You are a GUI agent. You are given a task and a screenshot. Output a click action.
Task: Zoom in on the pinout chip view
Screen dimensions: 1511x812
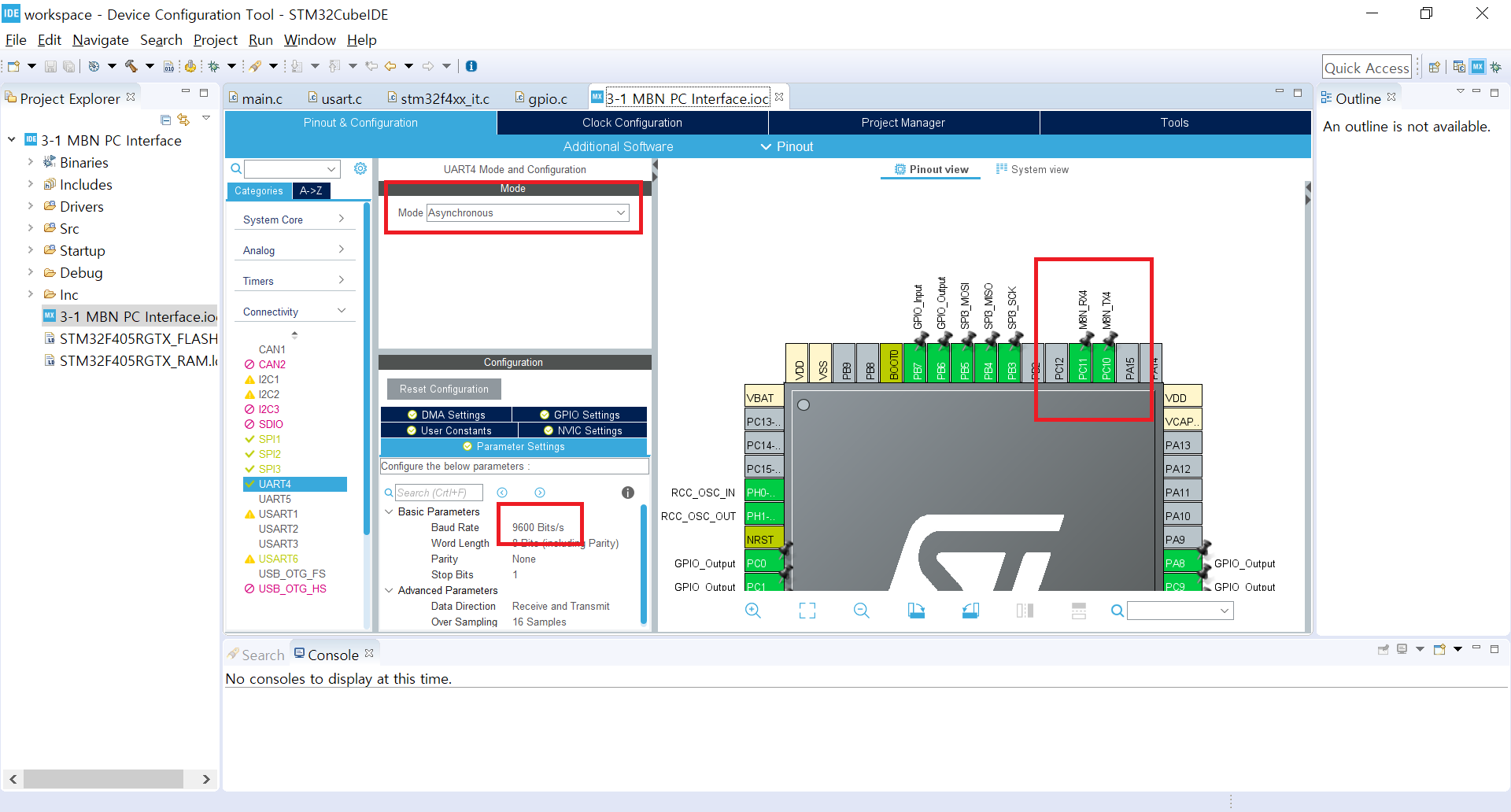pos(753,611)
